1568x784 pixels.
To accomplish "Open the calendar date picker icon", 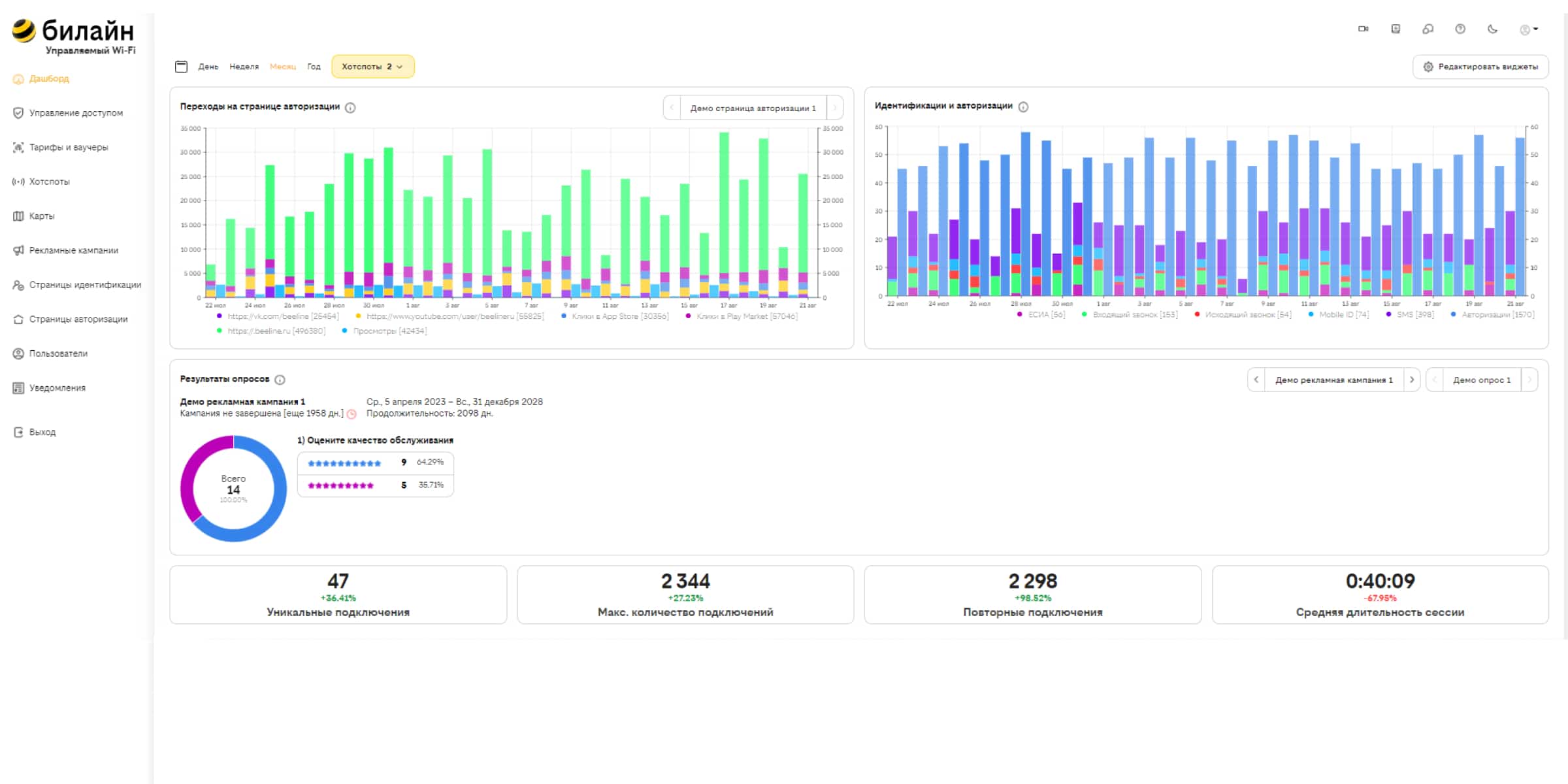I will [182, 67].
